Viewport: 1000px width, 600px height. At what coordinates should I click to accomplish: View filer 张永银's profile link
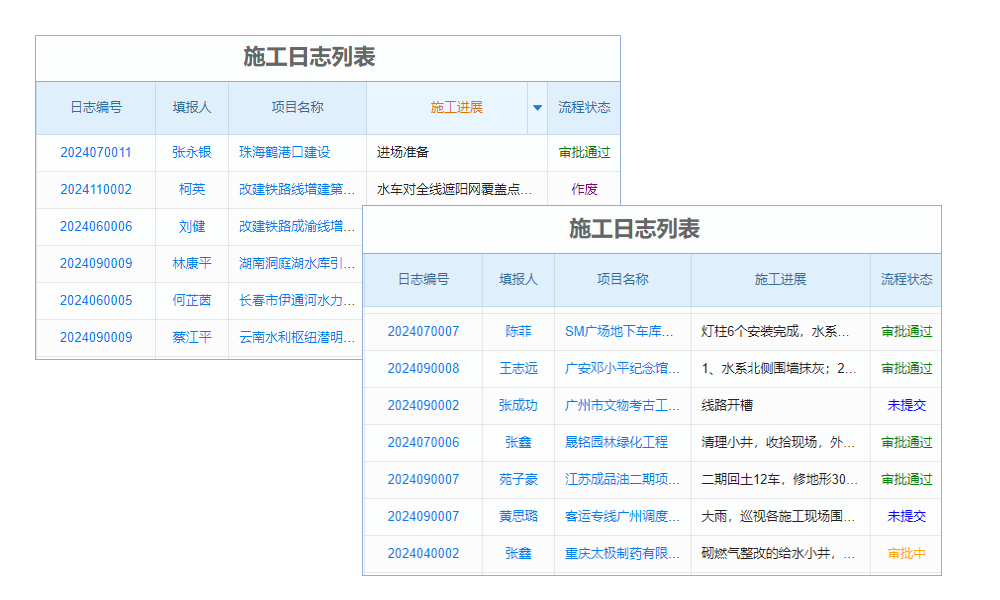pyautogui.click(x=192, y=152)
